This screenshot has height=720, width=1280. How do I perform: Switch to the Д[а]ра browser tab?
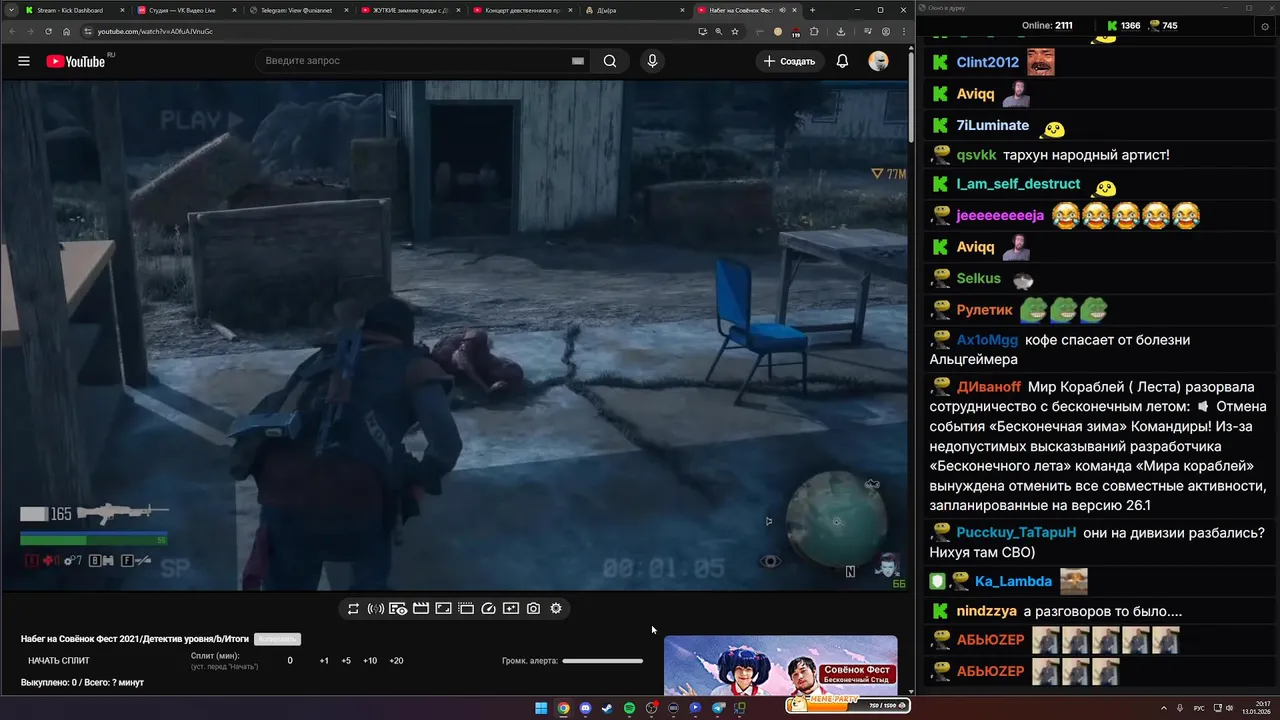pyautogui.click(x=635, y=10)
